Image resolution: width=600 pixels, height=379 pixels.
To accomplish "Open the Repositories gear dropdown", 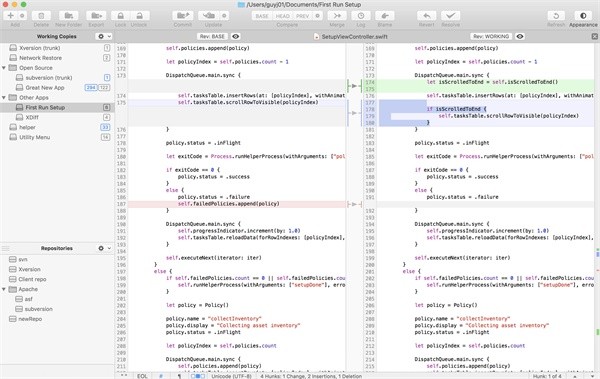I will [104, 248].
